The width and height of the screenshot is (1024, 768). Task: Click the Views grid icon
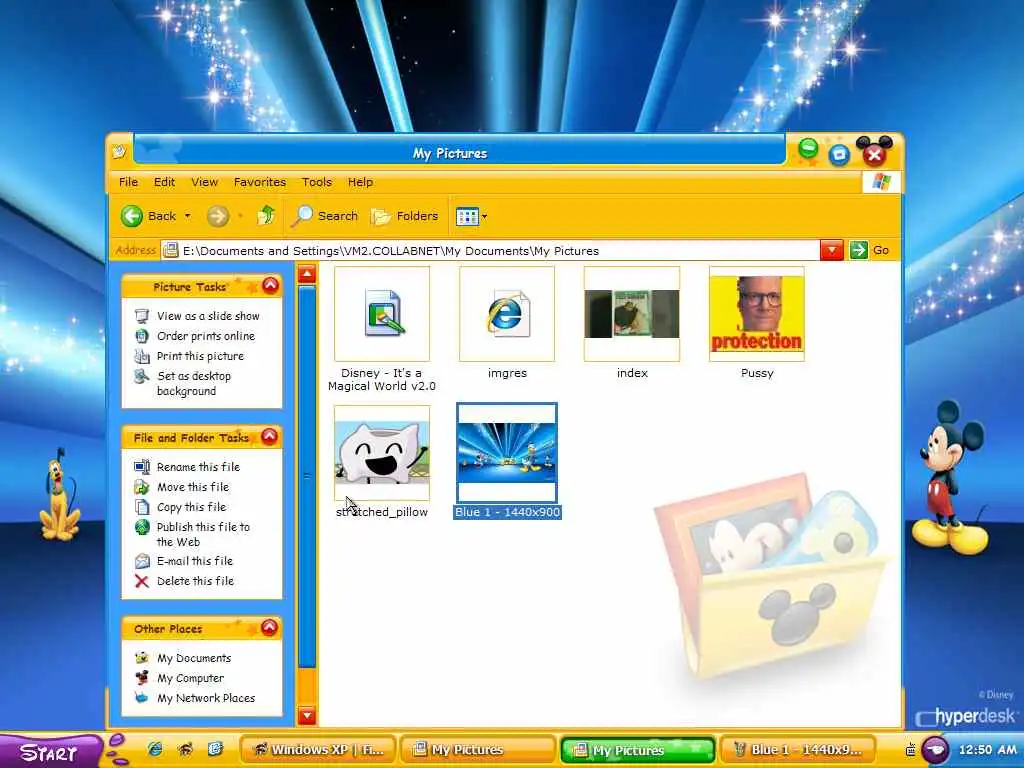click(x=467, y=216)
